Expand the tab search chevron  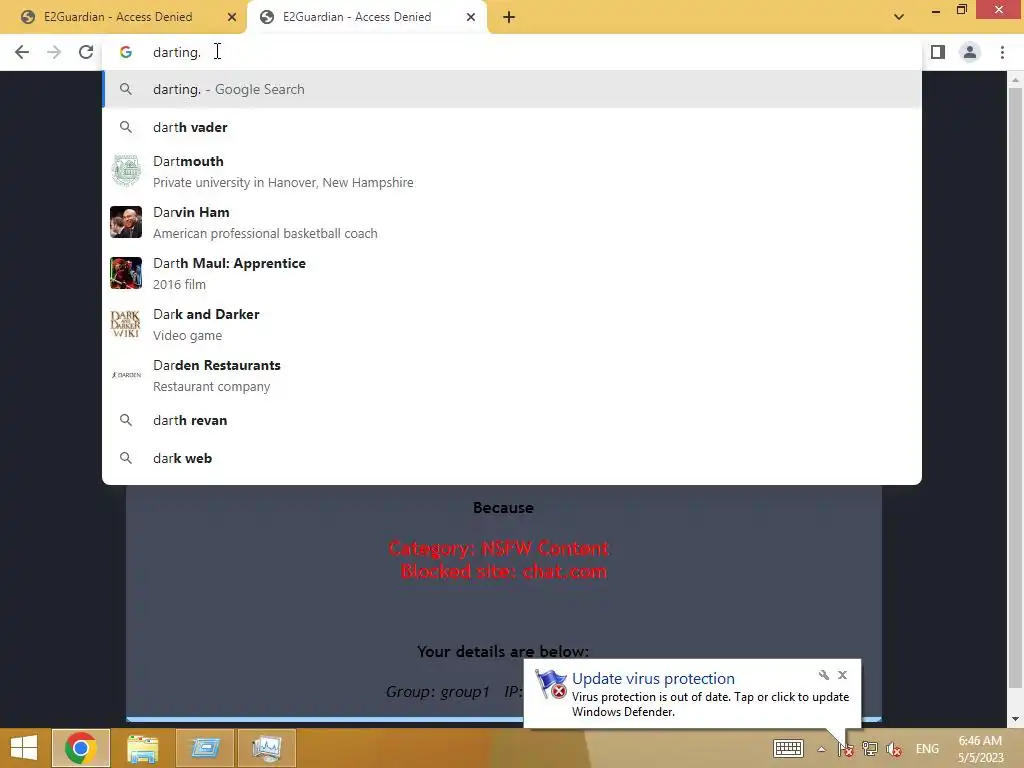tap(899, 17)
